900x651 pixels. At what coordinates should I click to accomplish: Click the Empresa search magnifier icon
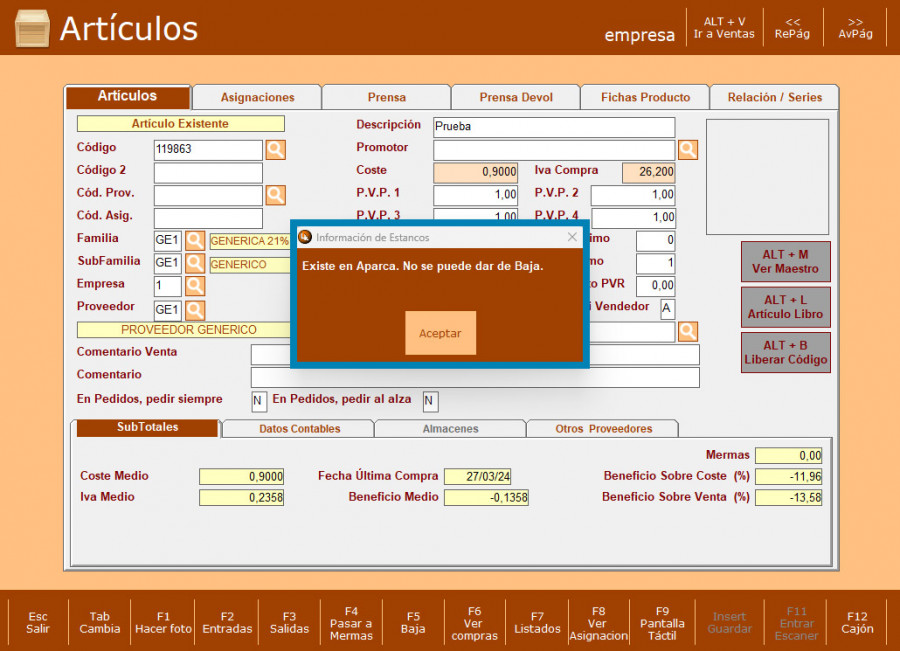195,287
